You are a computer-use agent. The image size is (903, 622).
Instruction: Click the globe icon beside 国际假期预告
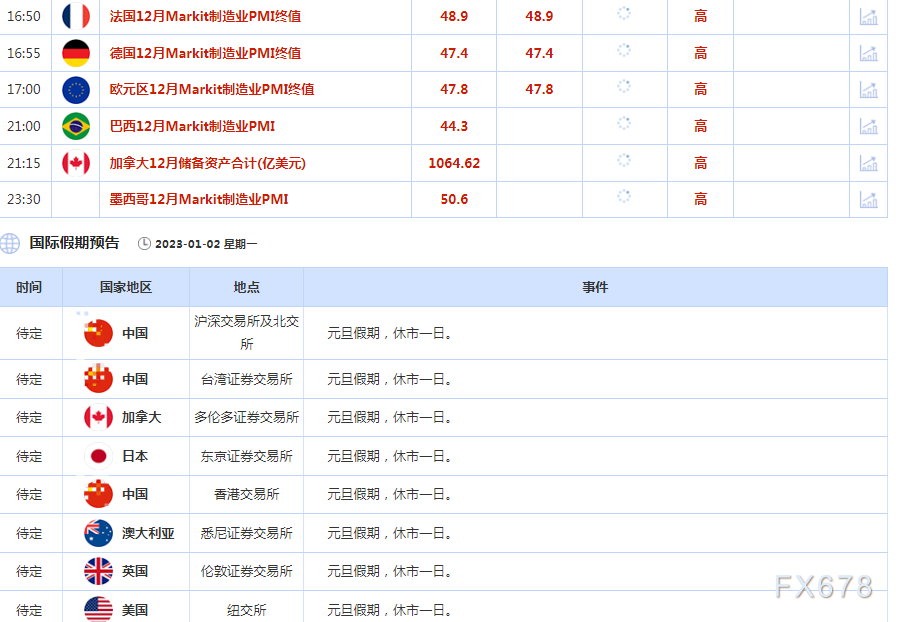coord(10,244)
